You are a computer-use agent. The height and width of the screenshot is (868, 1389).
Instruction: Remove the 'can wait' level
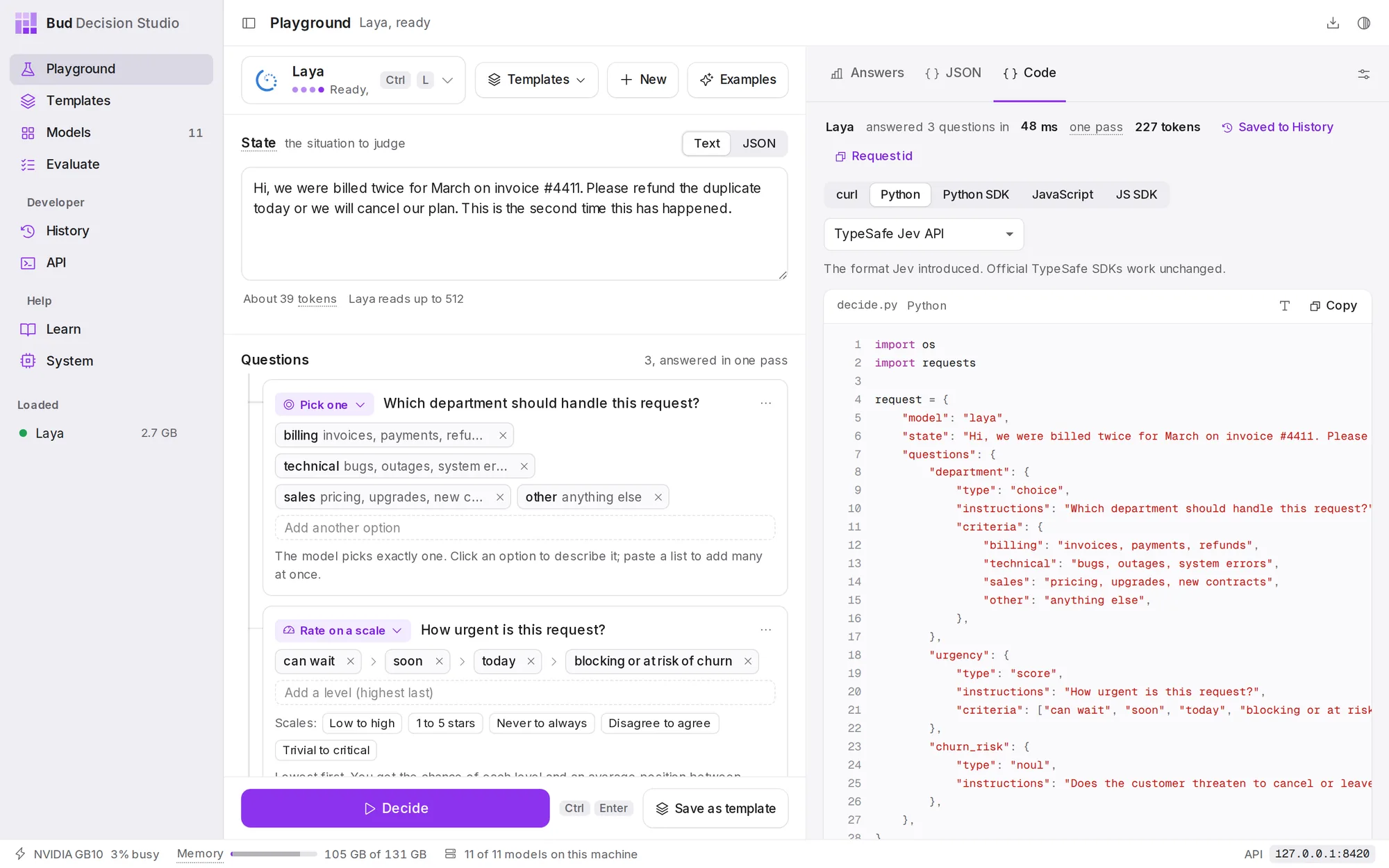click(x=351, y=661)
